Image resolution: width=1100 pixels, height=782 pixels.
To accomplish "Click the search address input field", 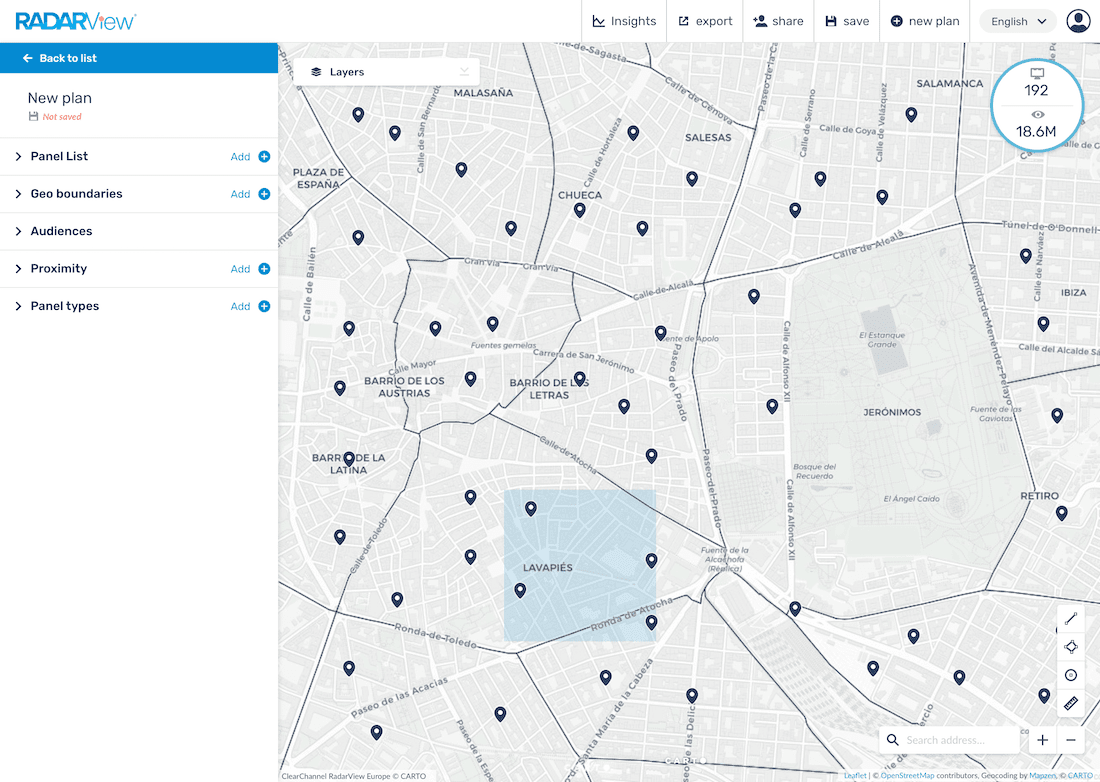I will click(x=950, y=739).
